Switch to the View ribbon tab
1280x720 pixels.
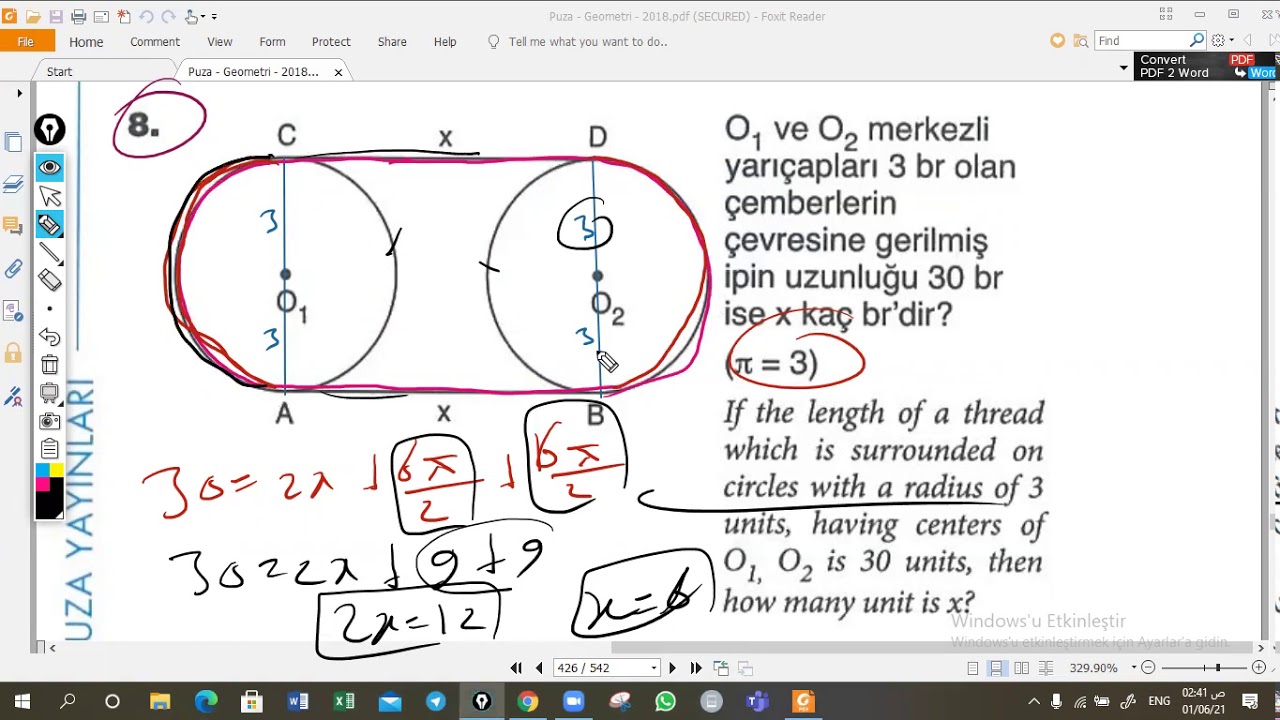tap(220, 42)
